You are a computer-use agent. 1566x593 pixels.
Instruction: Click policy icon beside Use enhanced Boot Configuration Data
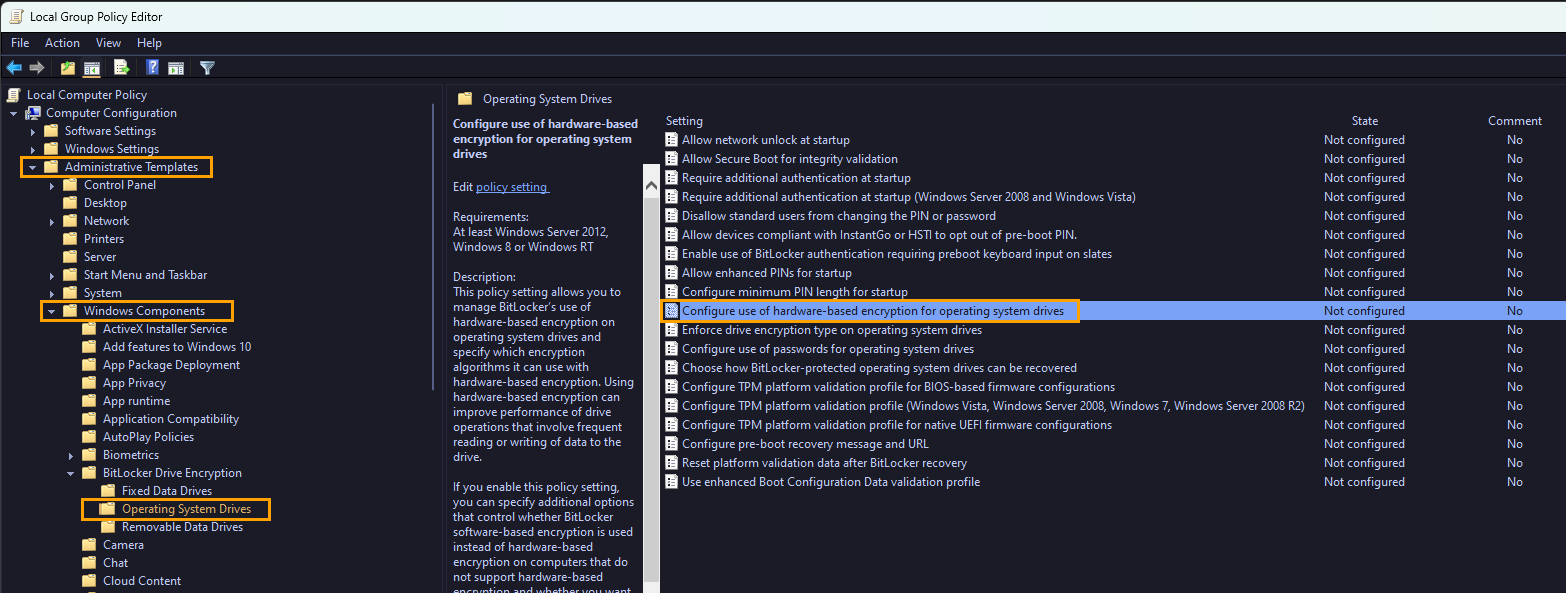672,482
